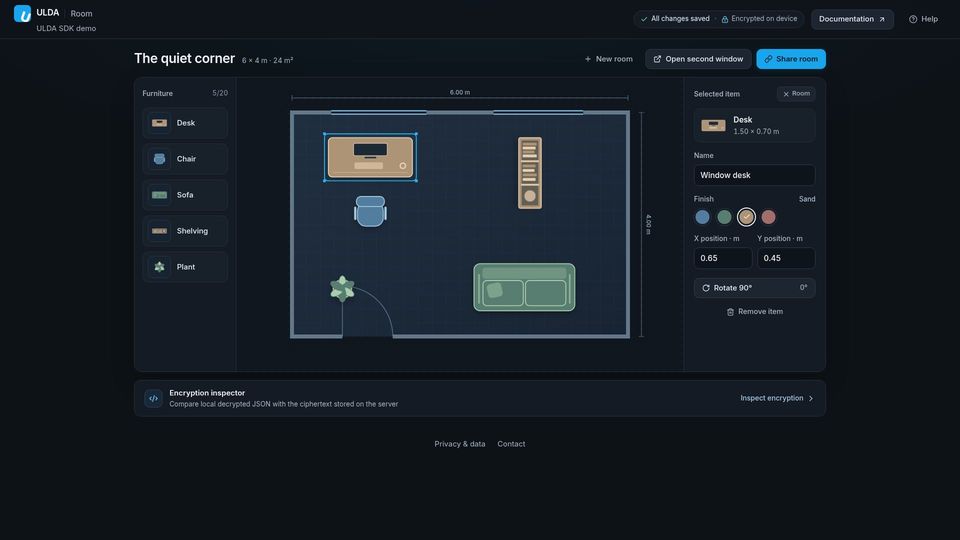This screenshot has width=960, height=540.
Task: Select the plant on the floor plan
Action: 342,288
